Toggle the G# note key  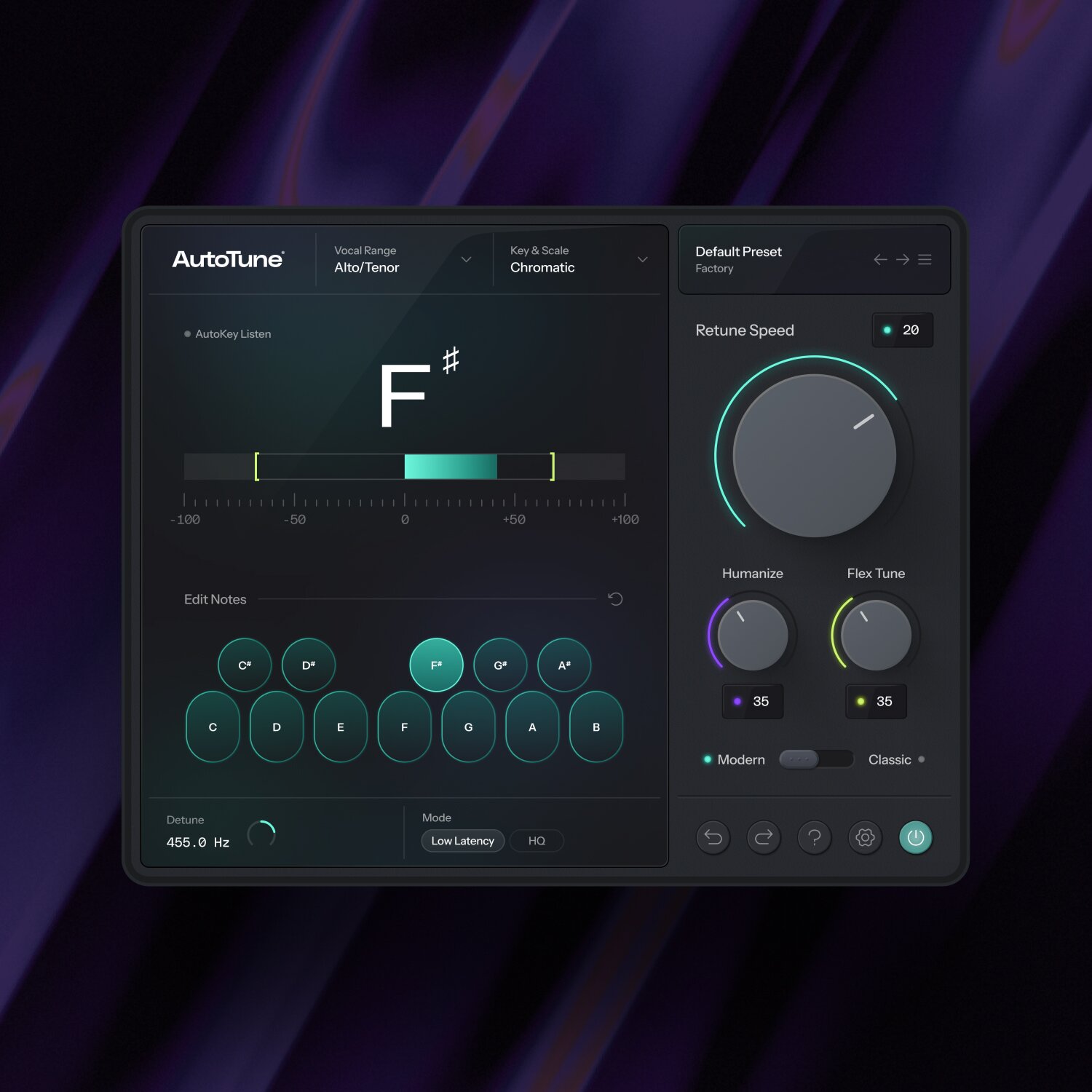click(x=500, y=665)
